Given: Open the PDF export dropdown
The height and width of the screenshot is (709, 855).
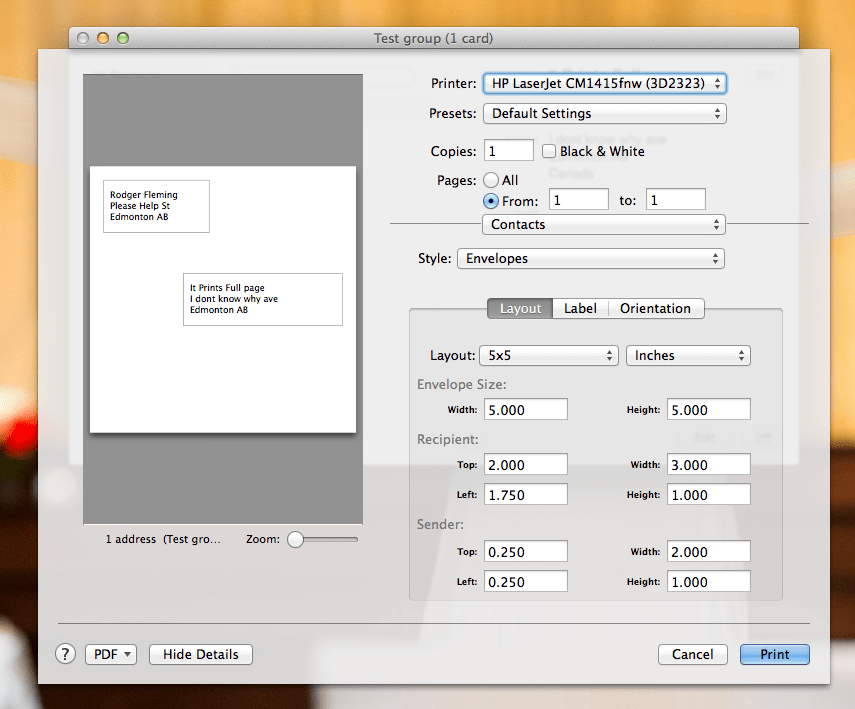Looking at the screenshot, I should point(110,654).
